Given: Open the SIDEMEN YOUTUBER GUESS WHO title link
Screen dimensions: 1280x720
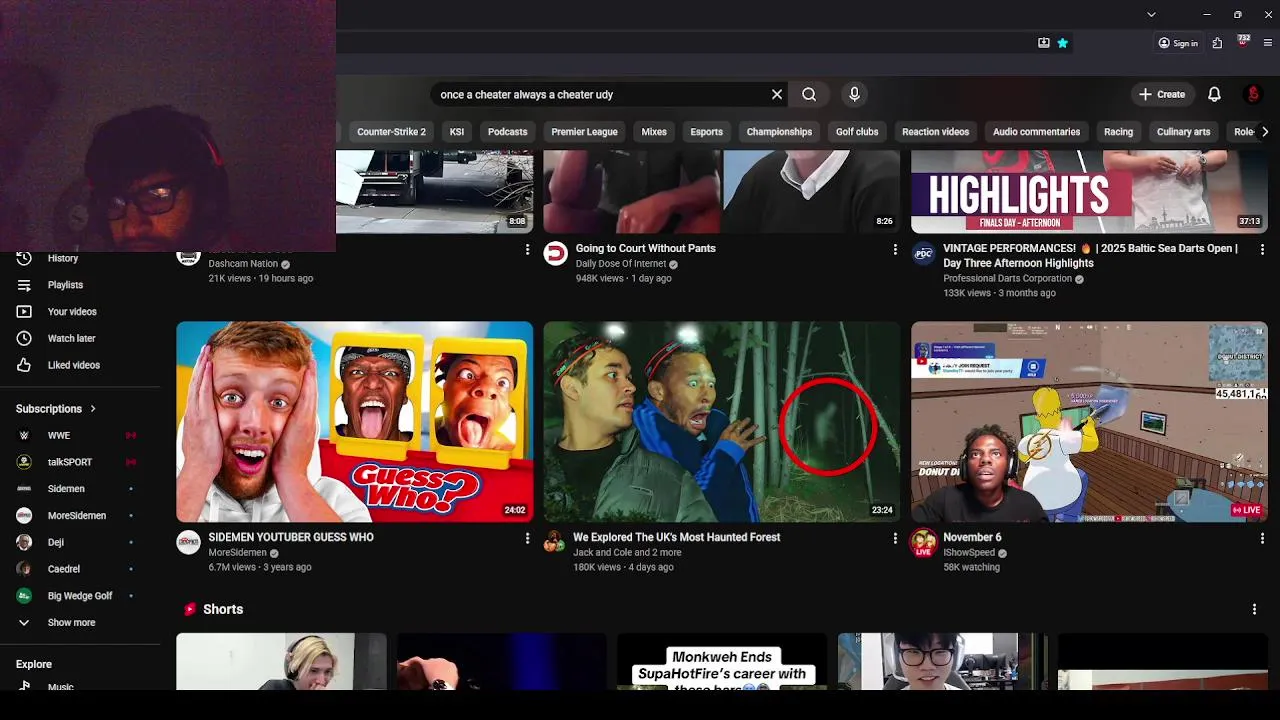Looking at the screenshot, I should [x=291, y=537].
